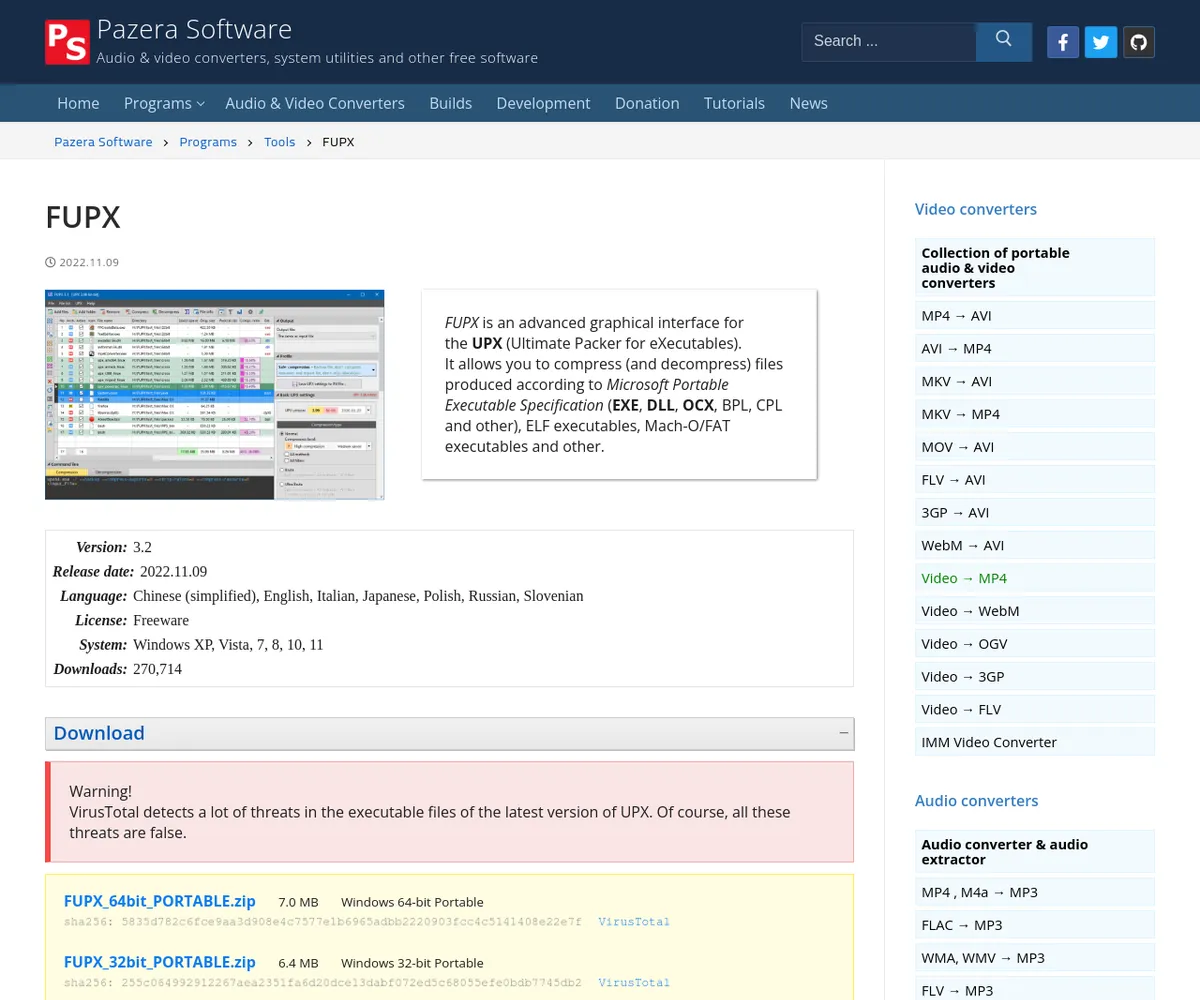Download FUPX_64bit_PORTABLE.zip
The width and height of the screenshot is (1200, 1000).
(159, 901)
